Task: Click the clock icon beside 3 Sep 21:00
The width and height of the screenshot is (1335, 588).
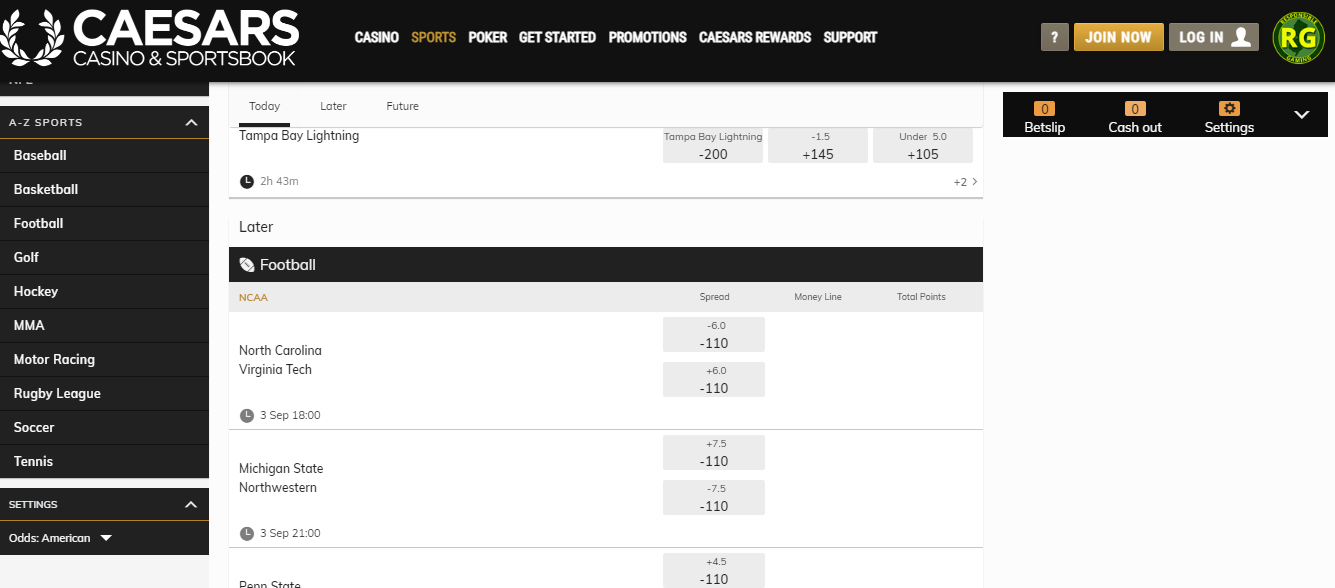Action: tap(247, 533)
